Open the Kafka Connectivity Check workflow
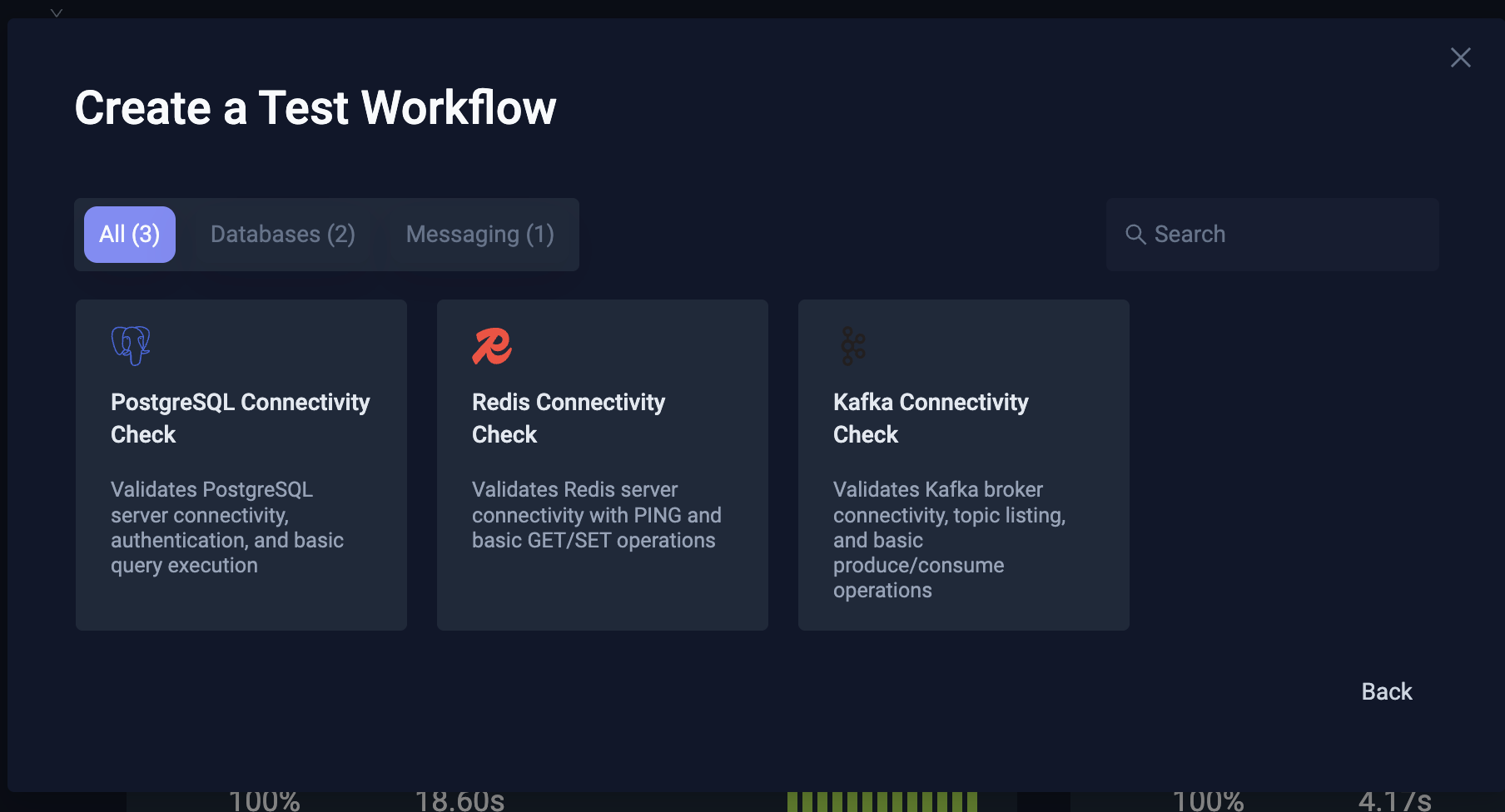Screen dimensions: 1505x812 point(963,463)
